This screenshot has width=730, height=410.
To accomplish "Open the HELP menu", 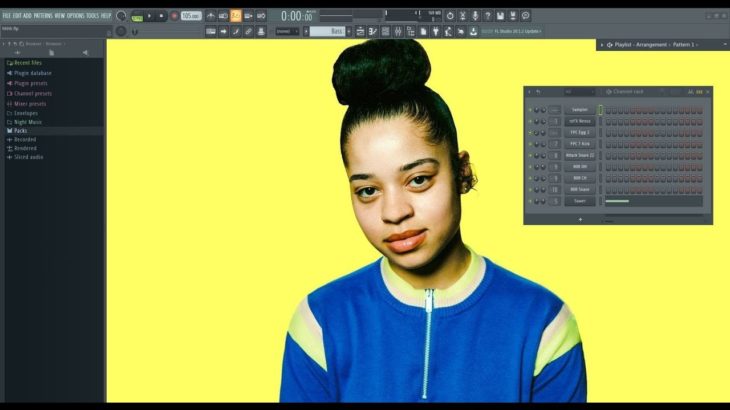I will point(106,15).
